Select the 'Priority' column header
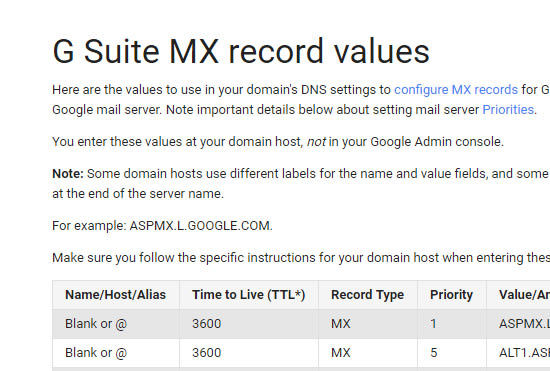The width and height of the screenshot is (550, 371). click(x=451, y=295)
